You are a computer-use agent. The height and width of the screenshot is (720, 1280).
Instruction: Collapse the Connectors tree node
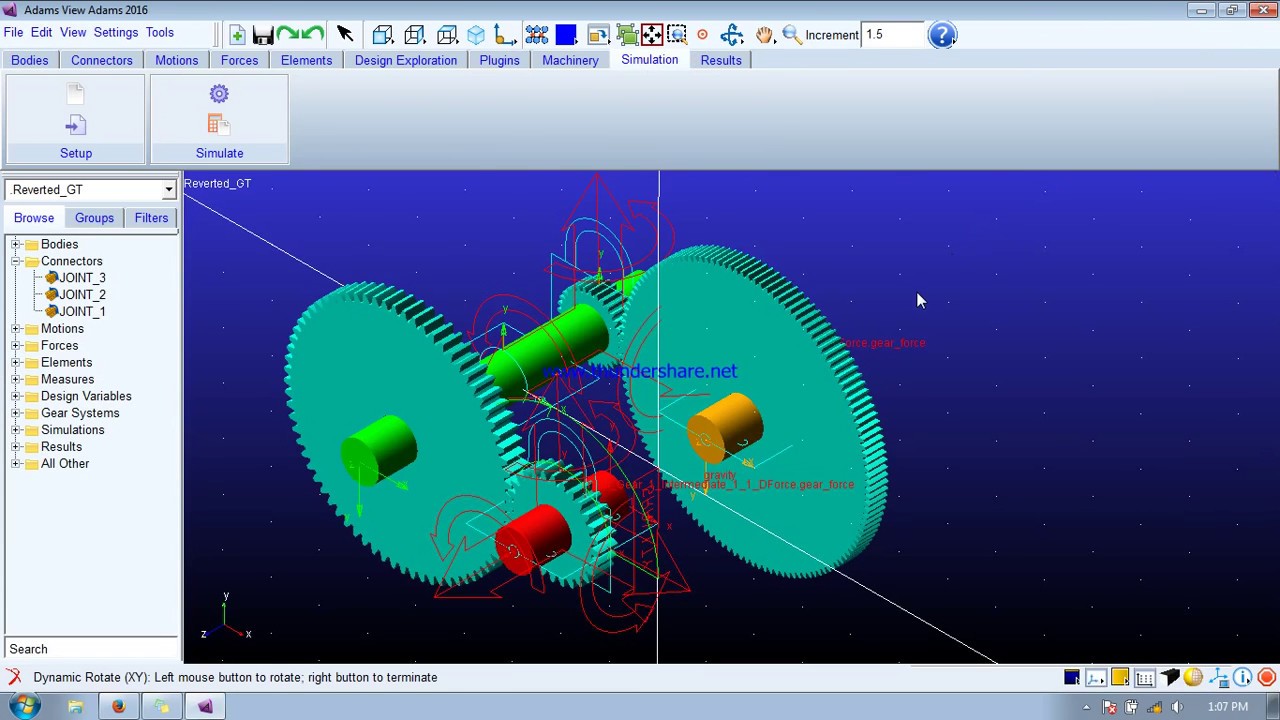[x=16, y=261]
